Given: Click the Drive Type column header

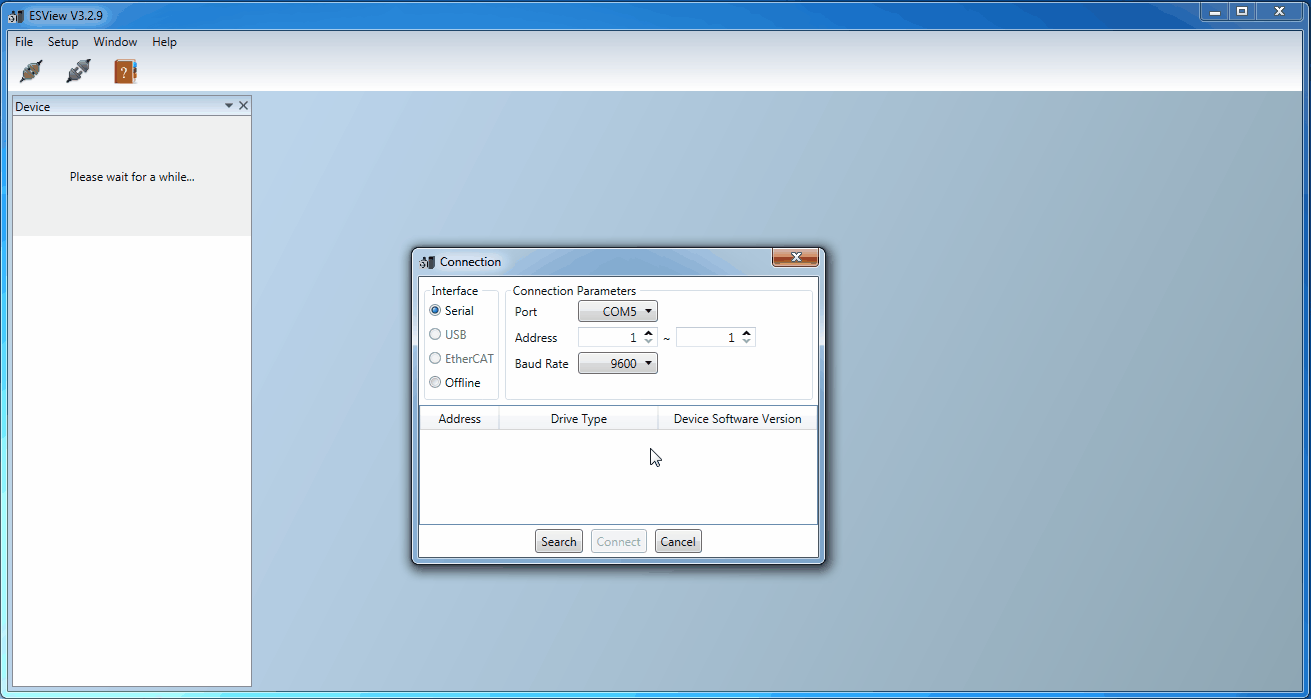Looking at the screenshot, I should point(579,418).
